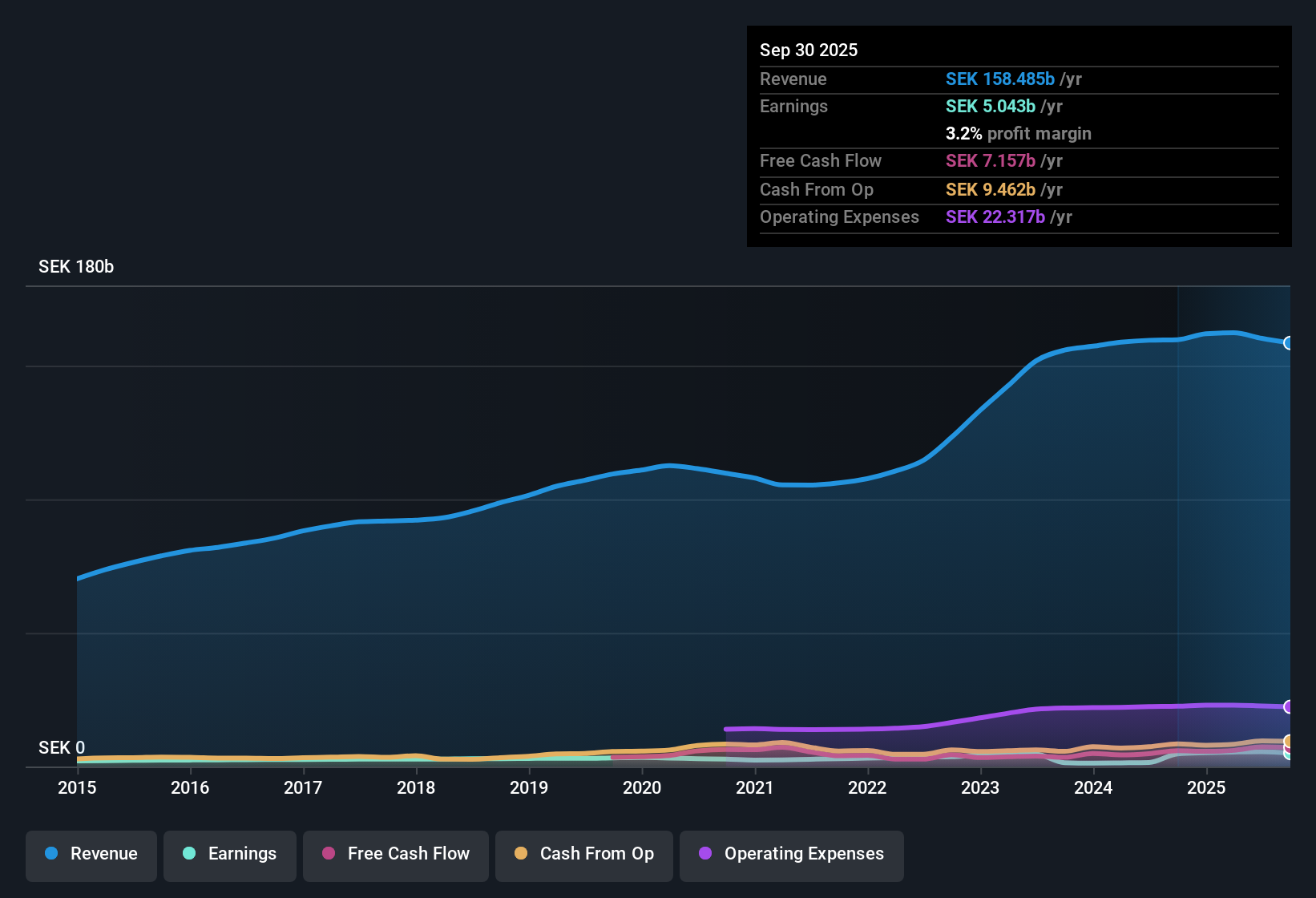Viewport: 1316px width, 898px height.
Task: Toggle the Free Cash Flow line off
Action: [x=395, y=856]
